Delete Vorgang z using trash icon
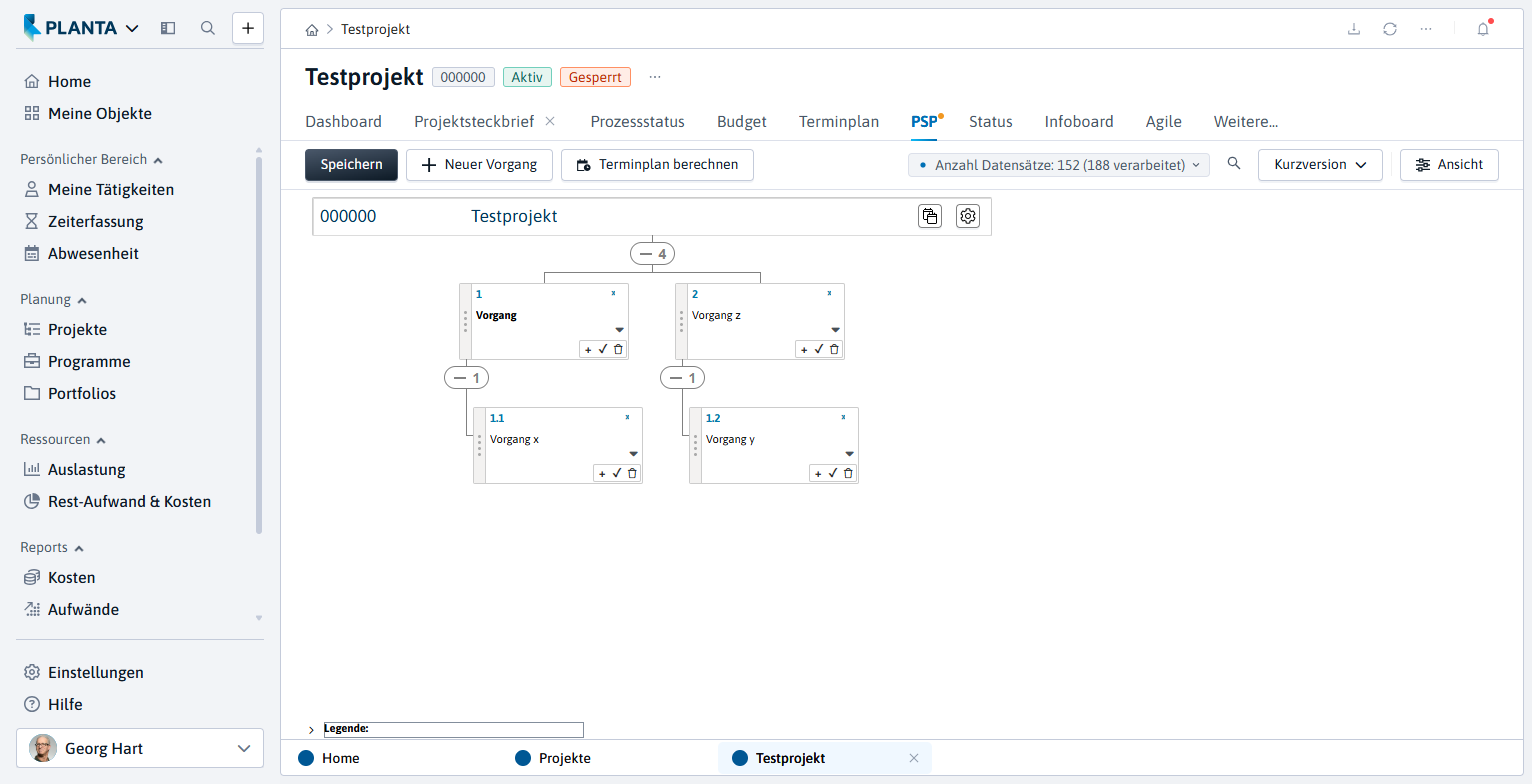The width and height of the screenshot is (1532, 784). point(834,349)
